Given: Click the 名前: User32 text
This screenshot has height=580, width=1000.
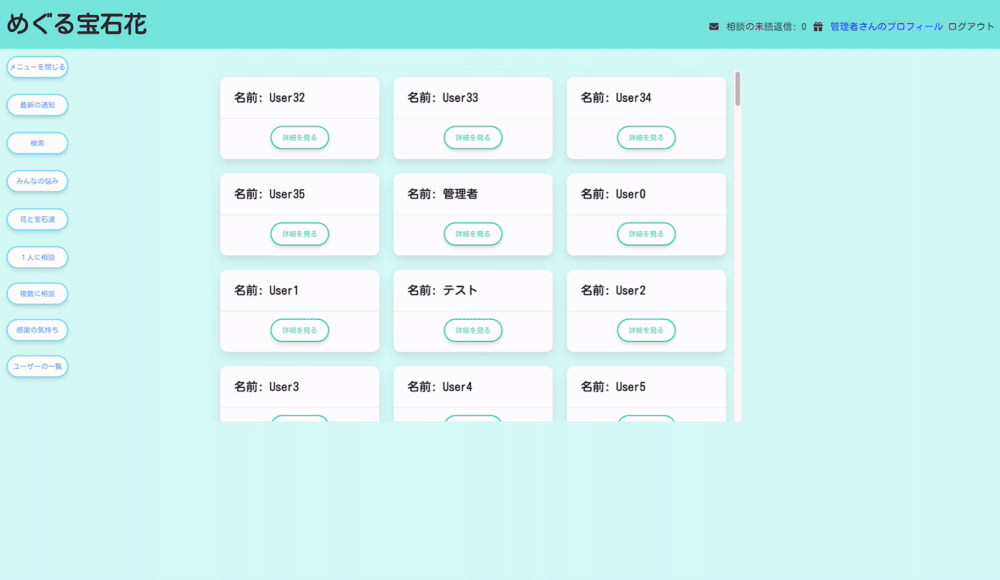Looking at the screenshot, I should [x=269, y=98].
